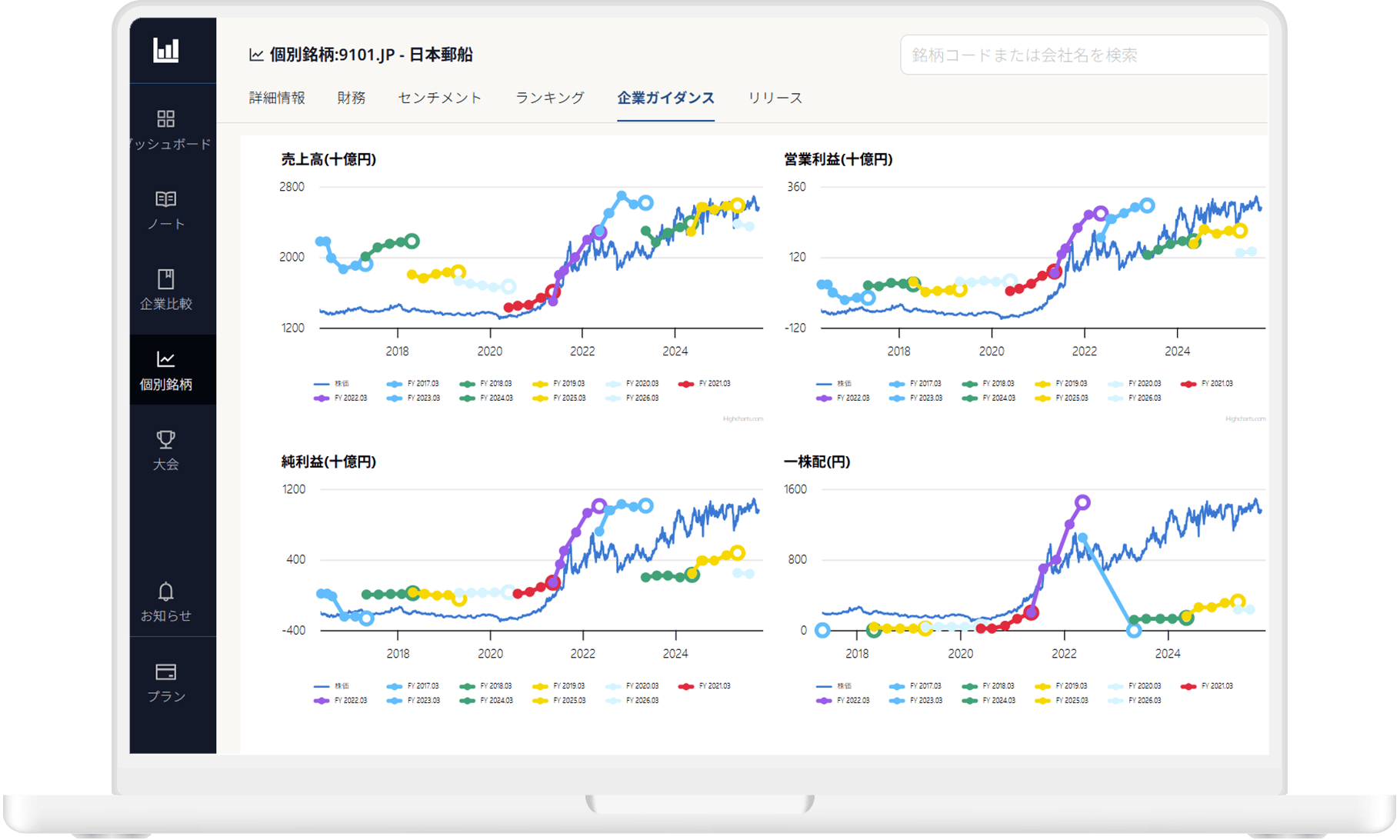1400x840 pixels.
Task: Open the 詳細情報 tab
Action: 277,98
